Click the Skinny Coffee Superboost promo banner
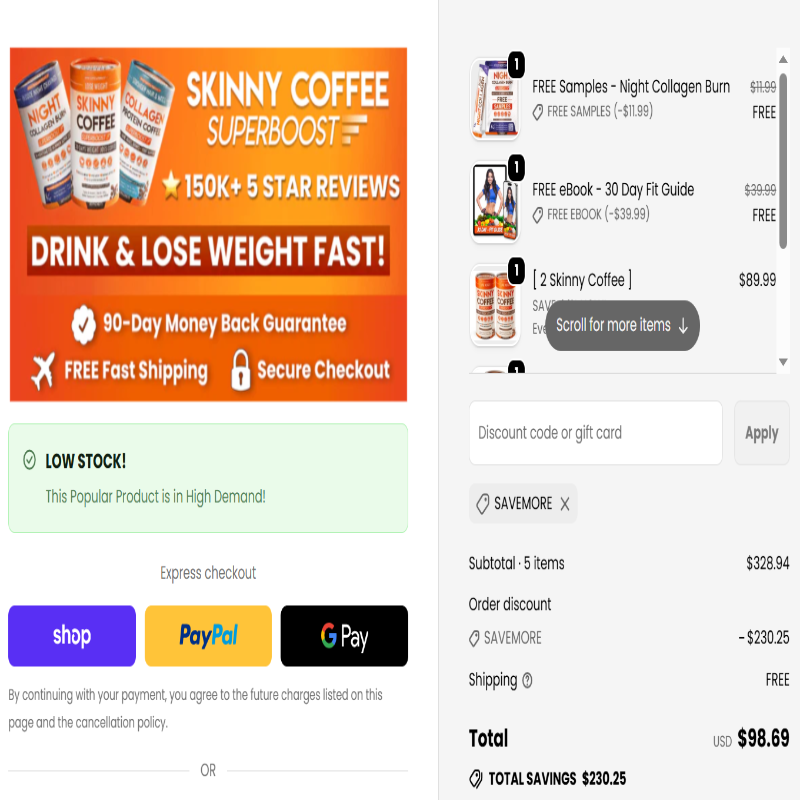 pos(208,224)
